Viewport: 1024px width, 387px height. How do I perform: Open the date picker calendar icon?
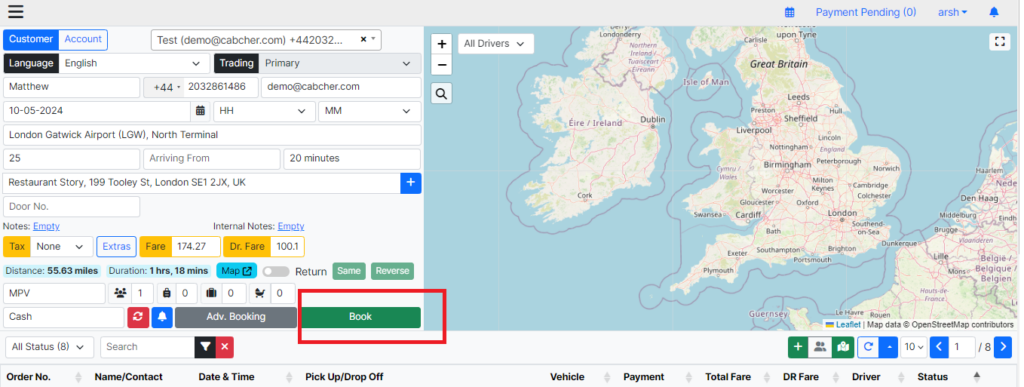click(x=200, y=111)
